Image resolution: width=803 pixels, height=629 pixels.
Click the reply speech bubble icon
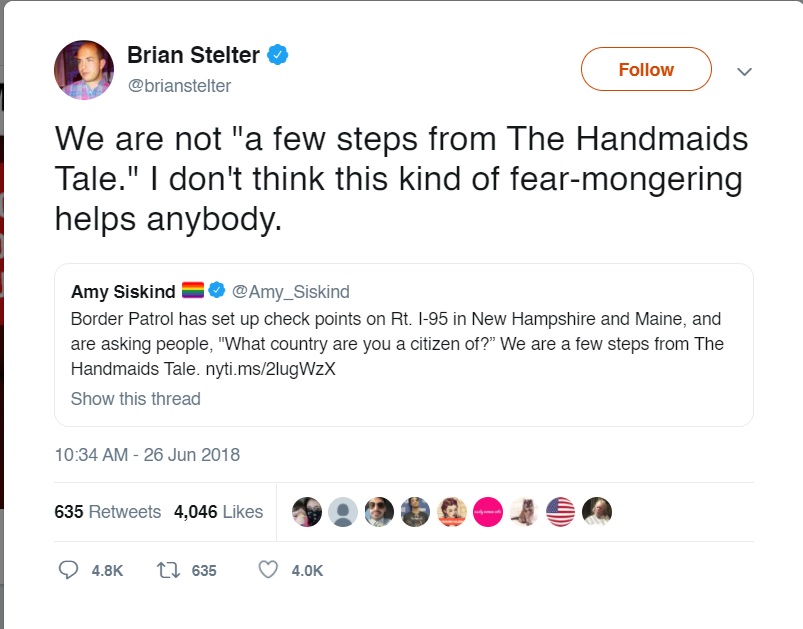[69, 569]
